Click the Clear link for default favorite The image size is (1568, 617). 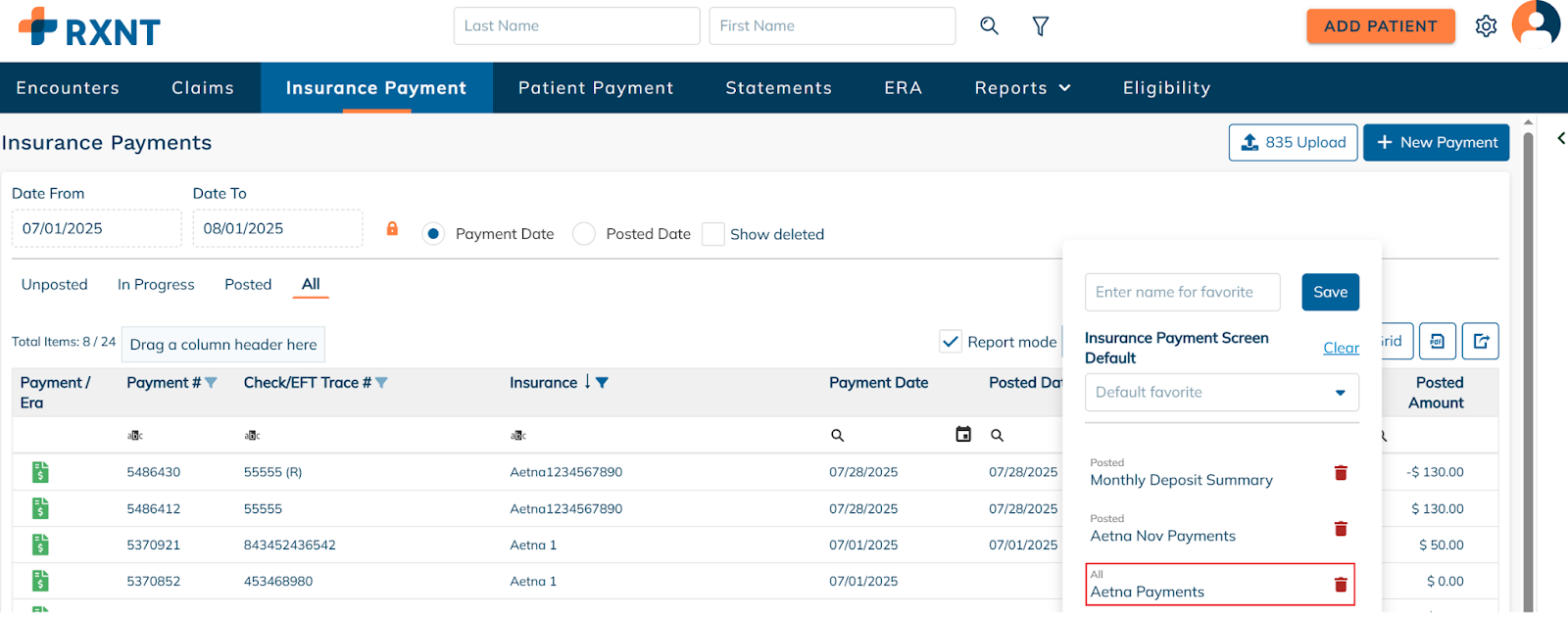coord(1341,348)
